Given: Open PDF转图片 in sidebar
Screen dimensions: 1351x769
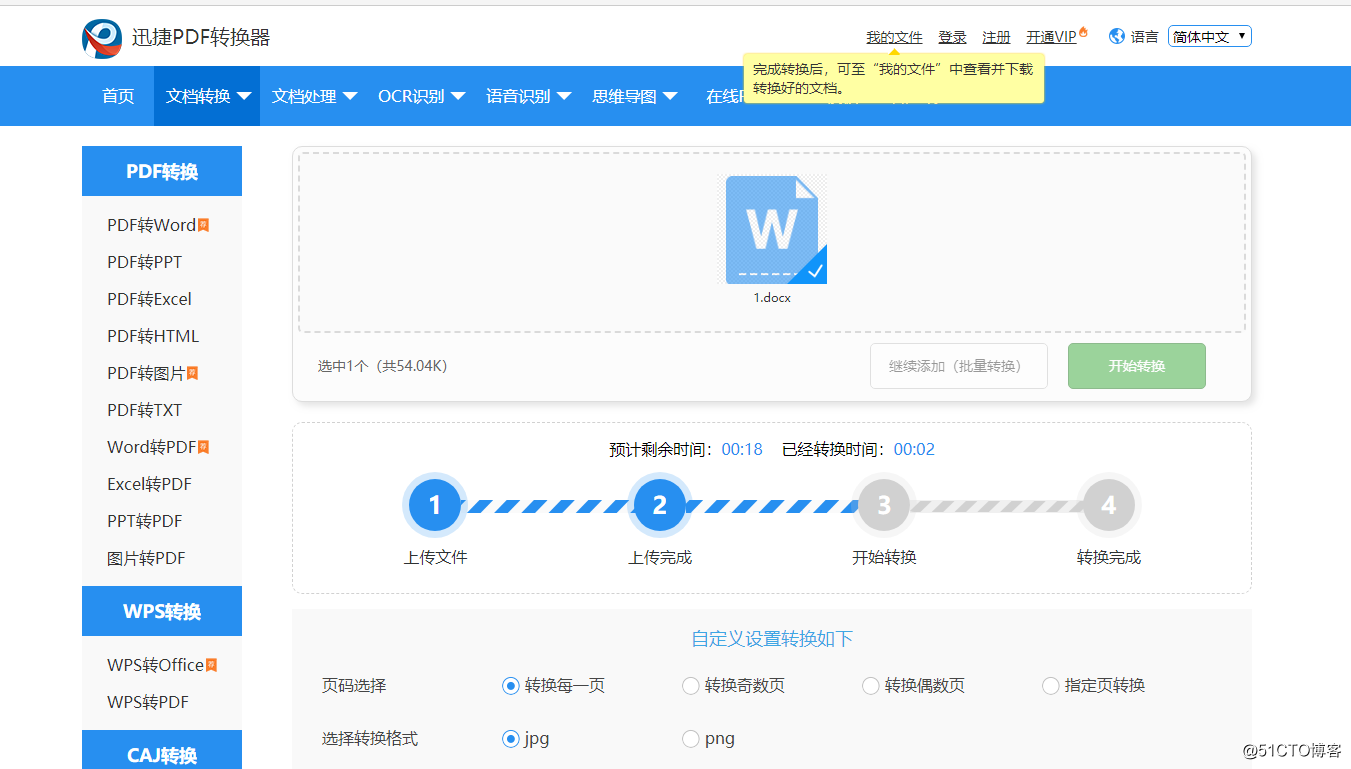Looking at the screenshot, I should pos(146,373).
